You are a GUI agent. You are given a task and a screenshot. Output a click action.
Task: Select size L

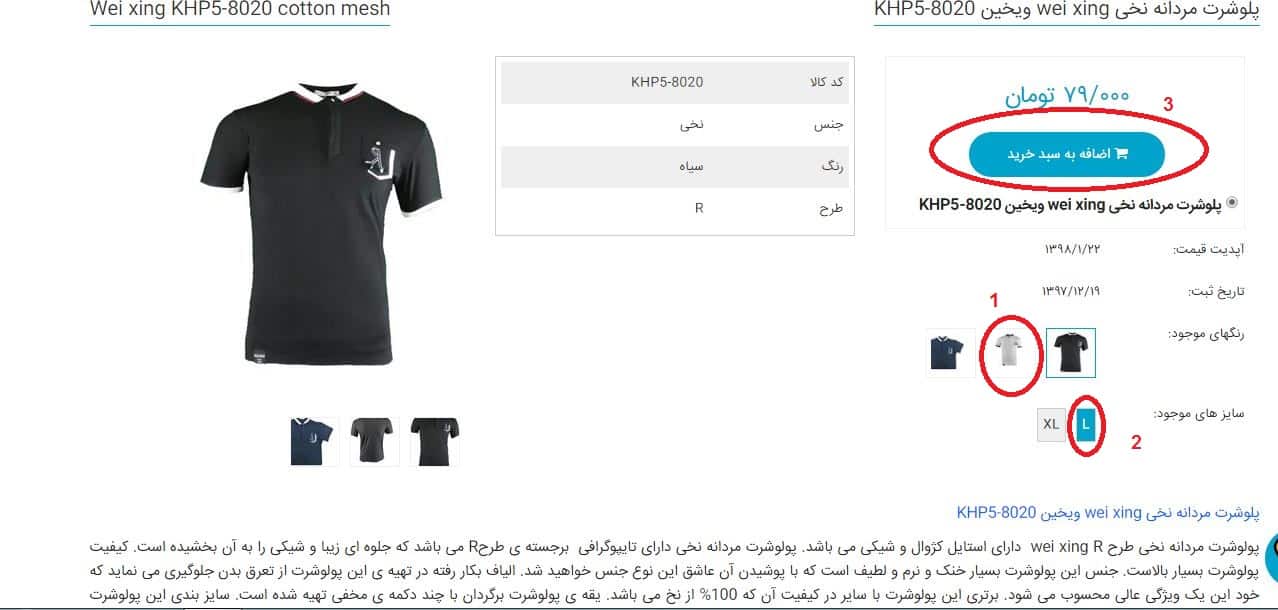coord(1086,424)
